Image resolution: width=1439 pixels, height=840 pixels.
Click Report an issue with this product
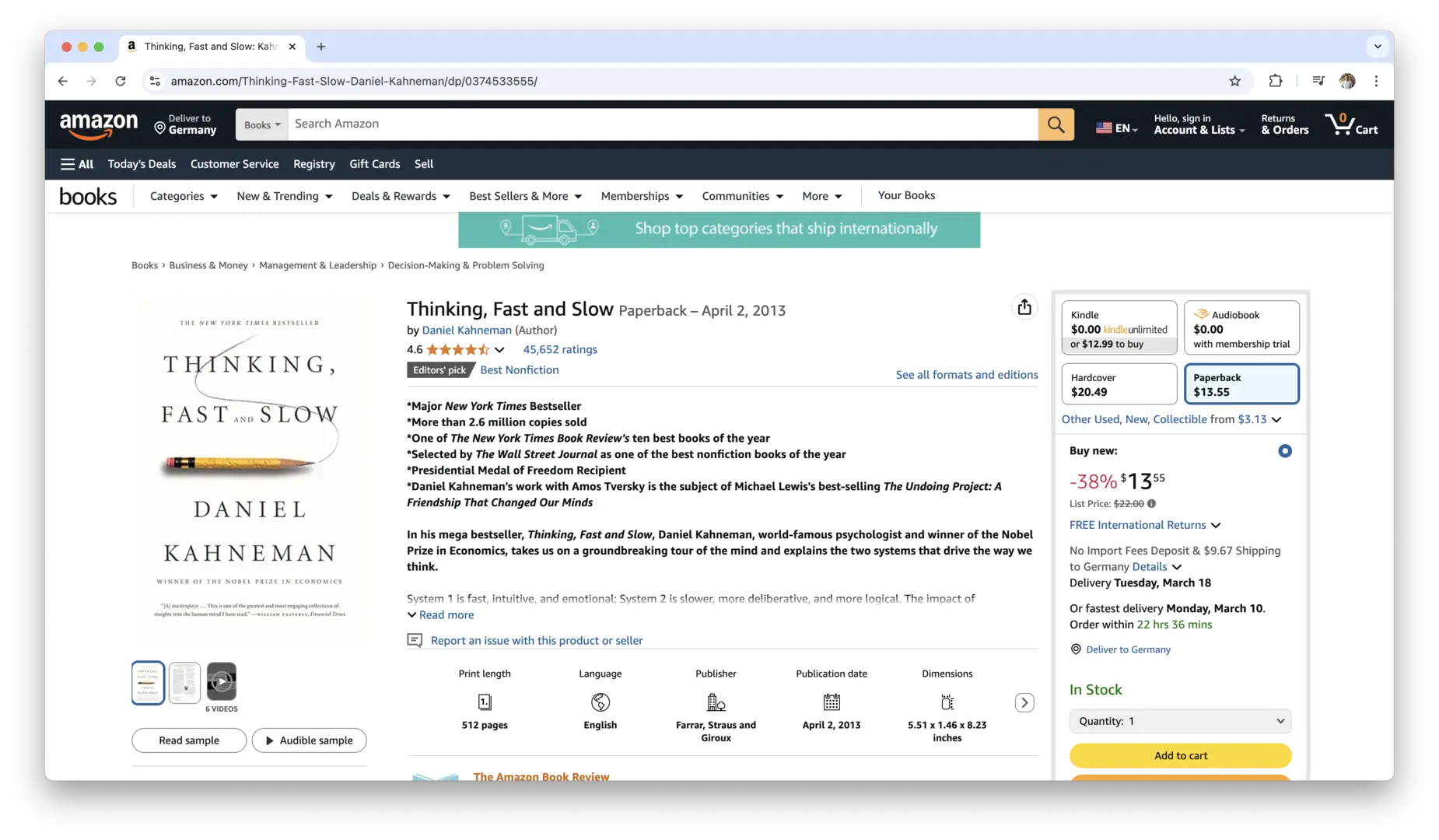click(537, 641)
